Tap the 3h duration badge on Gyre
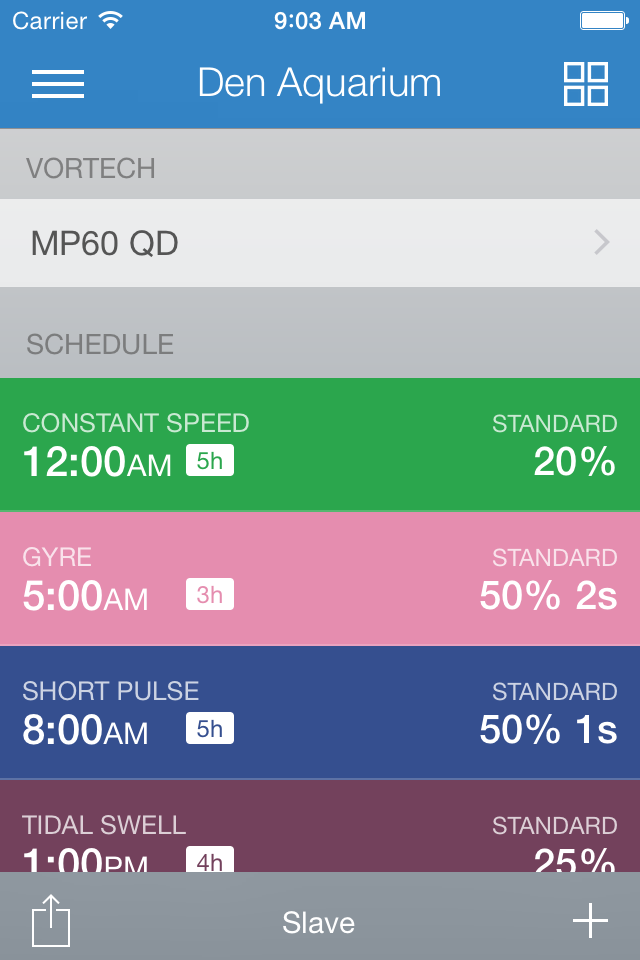Image resolution: width=640 pixels, height=960 pixels. 210,595
